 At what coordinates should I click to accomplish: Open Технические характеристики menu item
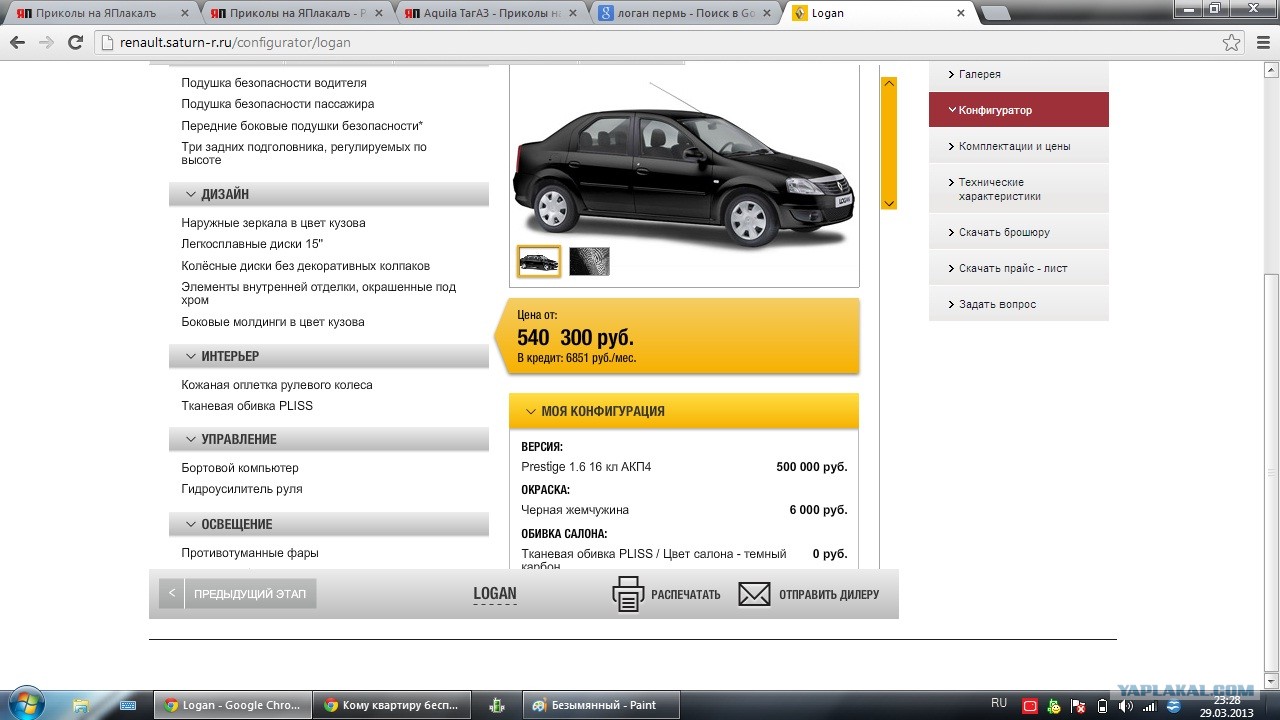(1019, 189)
